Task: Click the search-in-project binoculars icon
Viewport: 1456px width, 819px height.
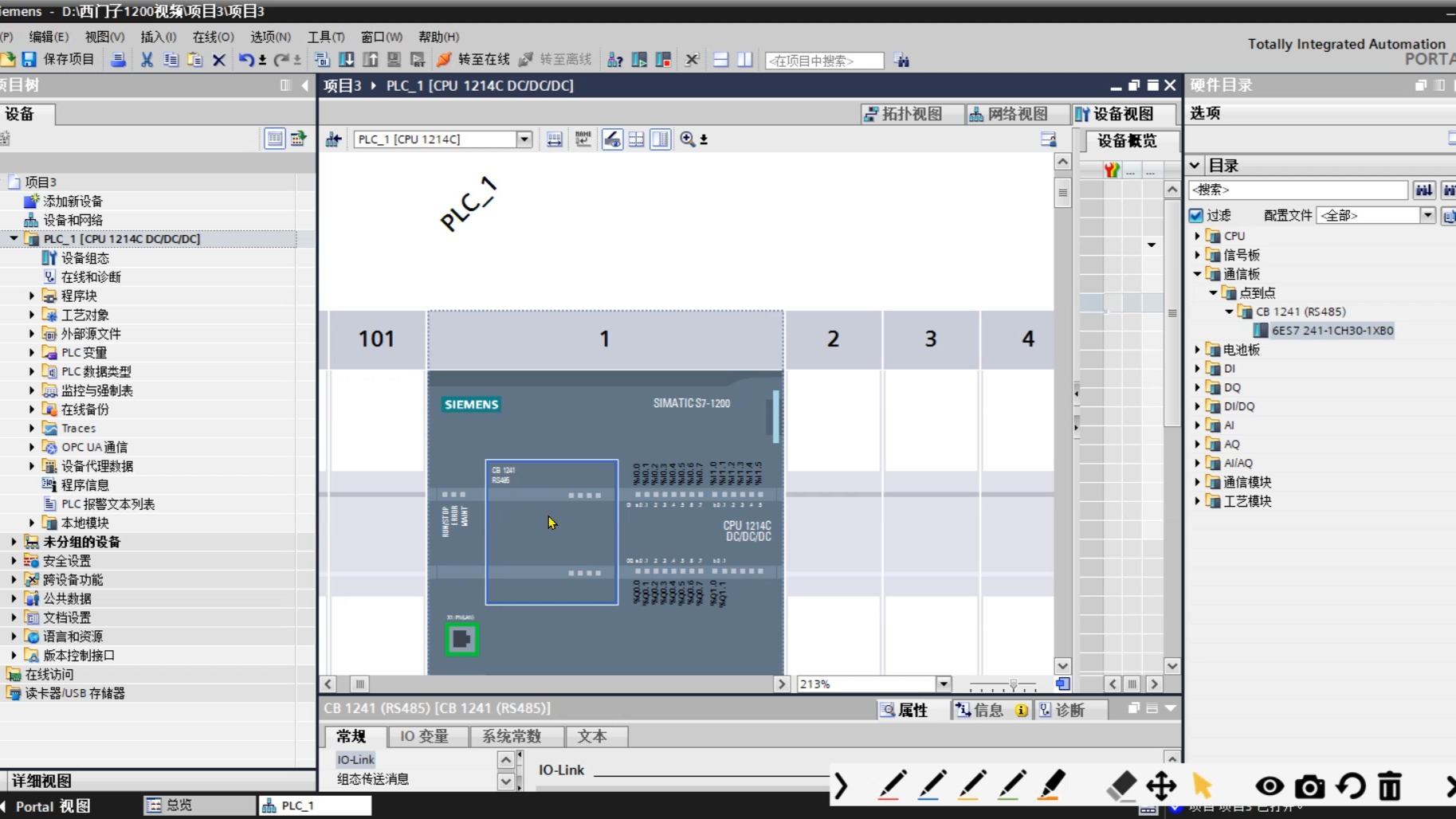Action: 902,61
